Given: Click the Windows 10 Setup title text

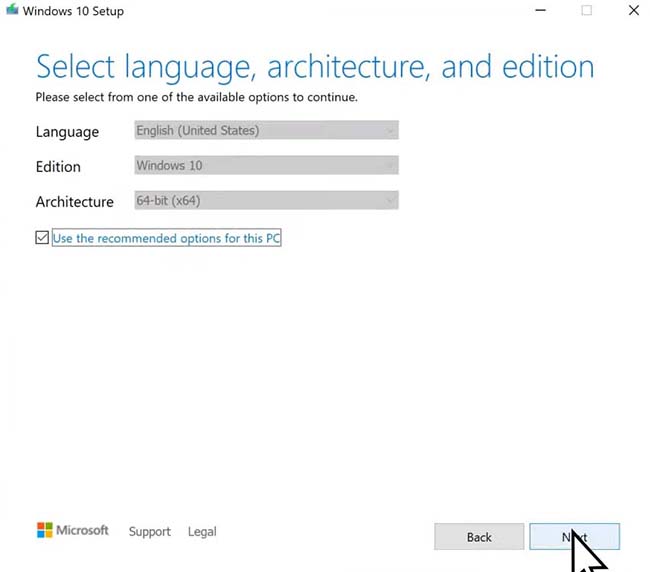Looking at the screenshot, I should (73, 11).
